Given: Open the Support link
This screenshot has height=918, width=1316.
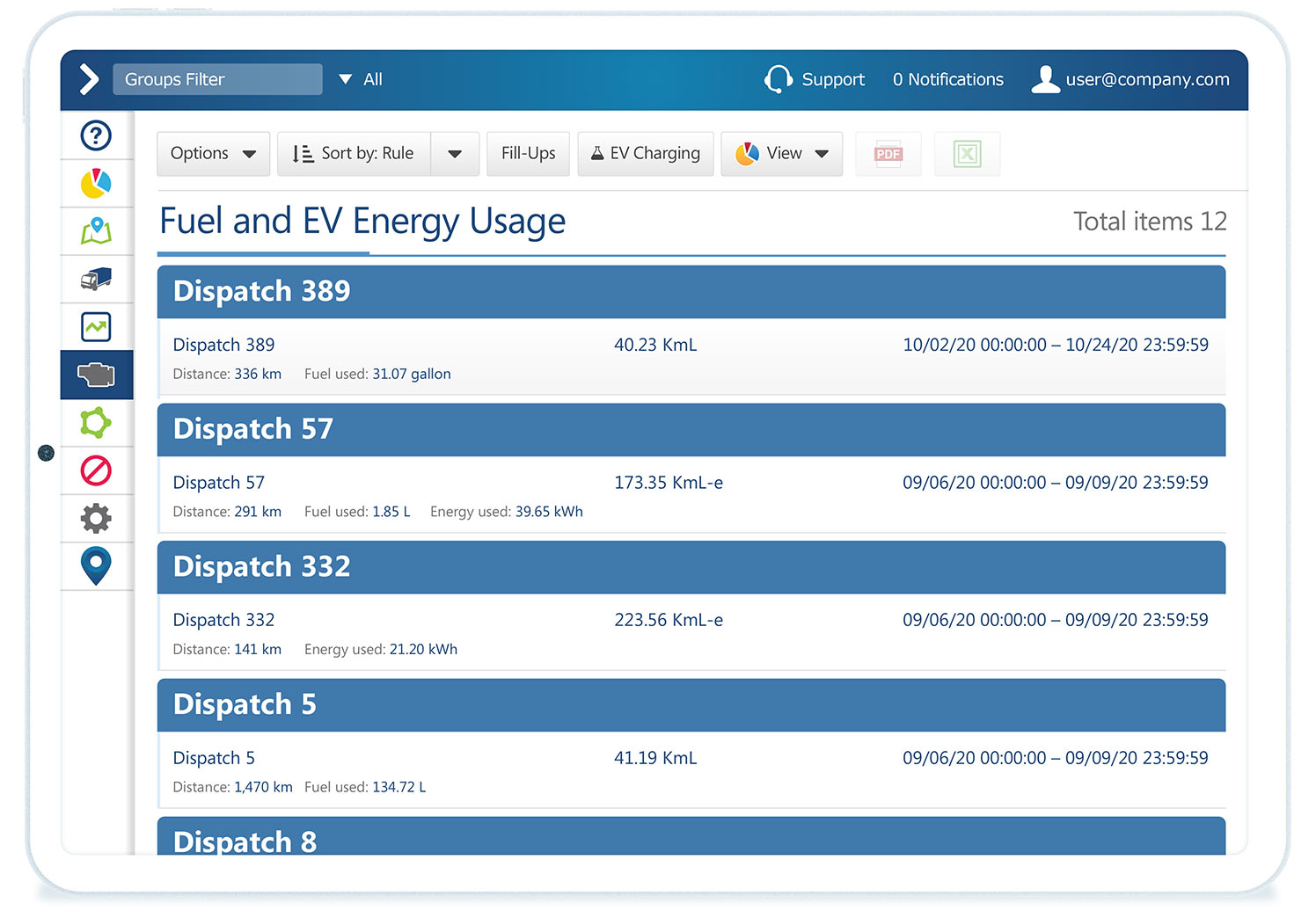Looking at the screenshot, I should click(815, 79).
